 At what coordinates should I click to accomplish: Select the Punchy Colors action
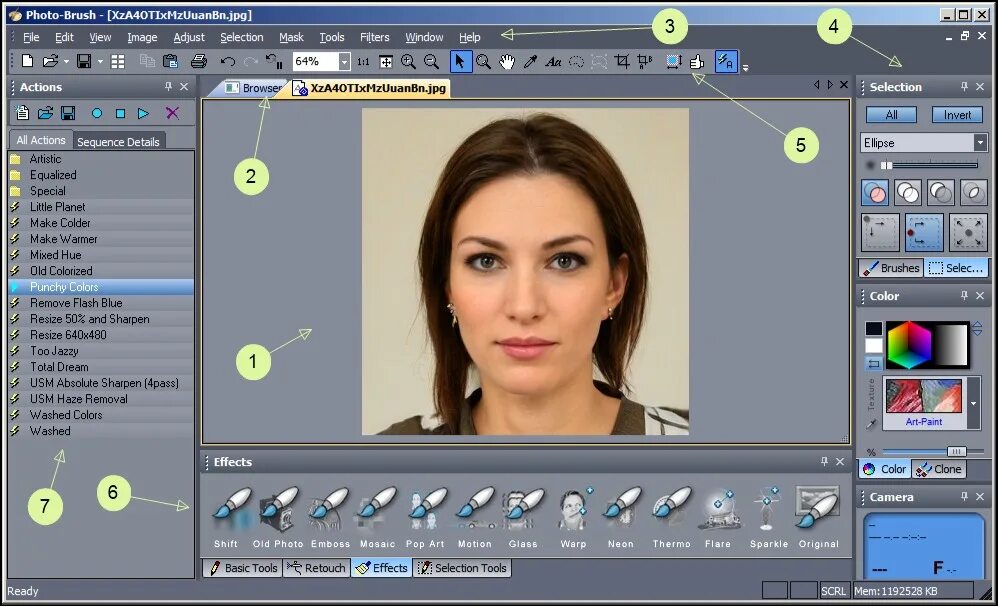pyautogui.click(x=102, y=287)
